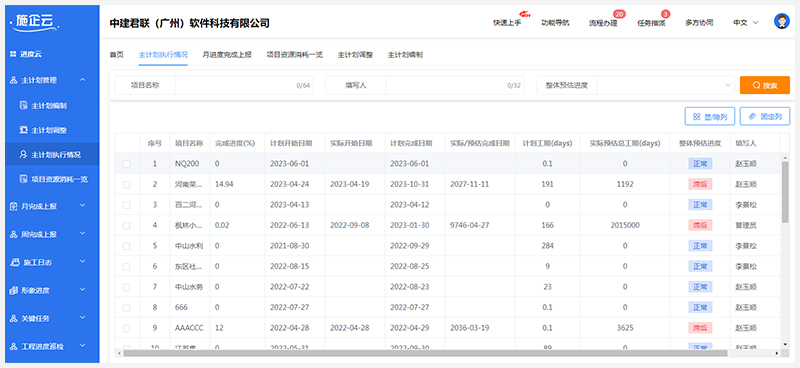Screen dimensions: 800x368
Task: Click the orange 搜索 button
Action: click(765, 85)
